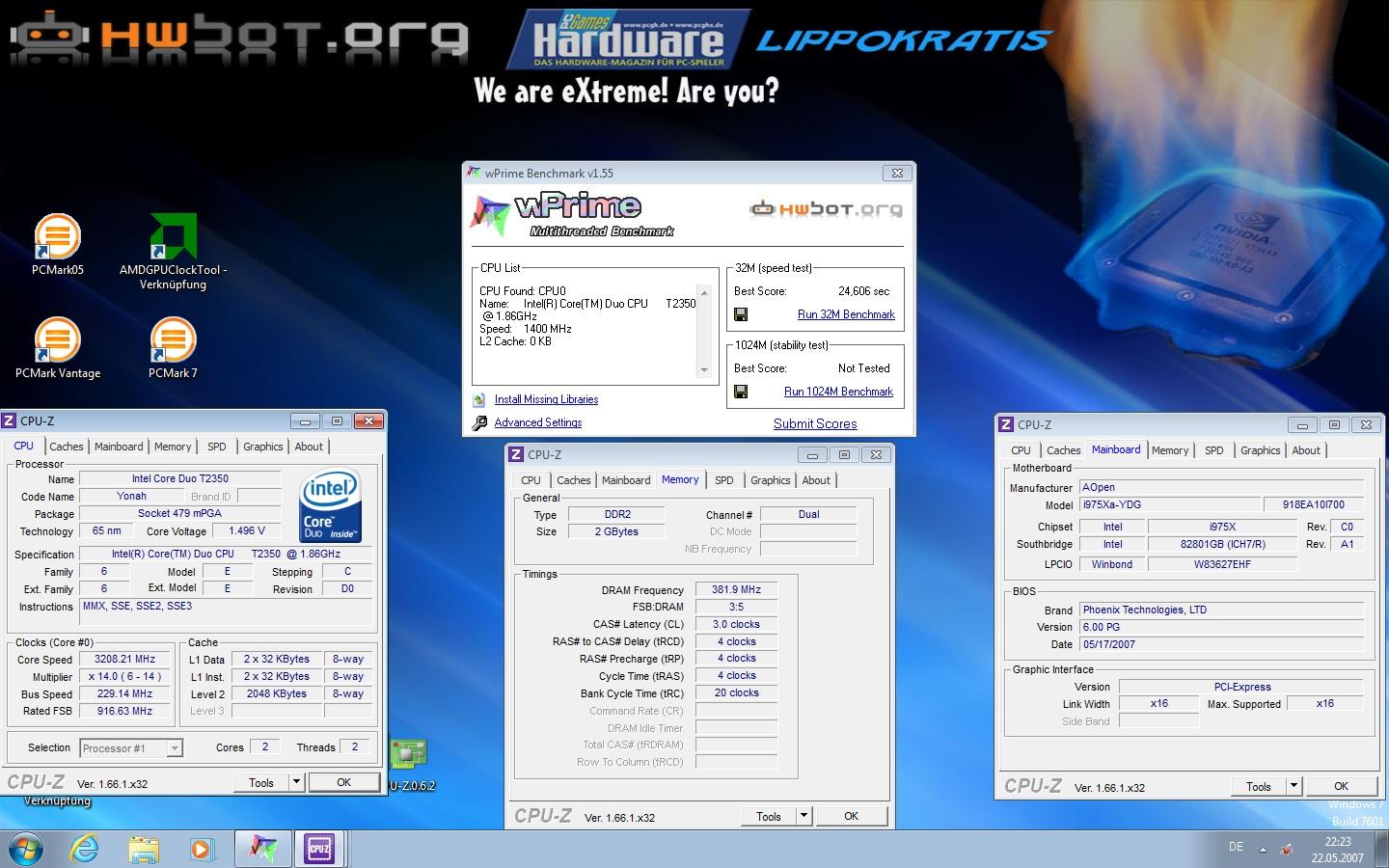1389x868 pixels.
Task: Show hidden system tray icons
Action: 1263,850
